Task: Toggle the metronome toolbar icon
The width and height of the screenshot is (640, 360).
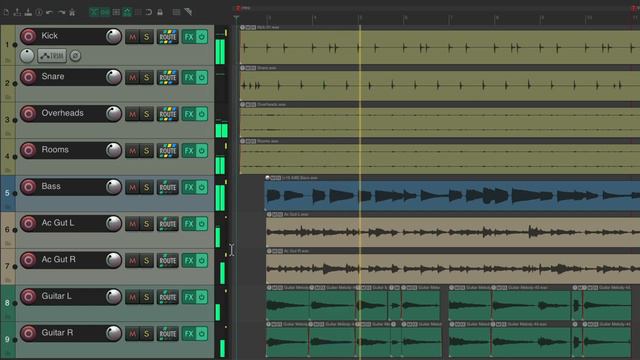Action: pyautogui.click(x=72, y=12)
